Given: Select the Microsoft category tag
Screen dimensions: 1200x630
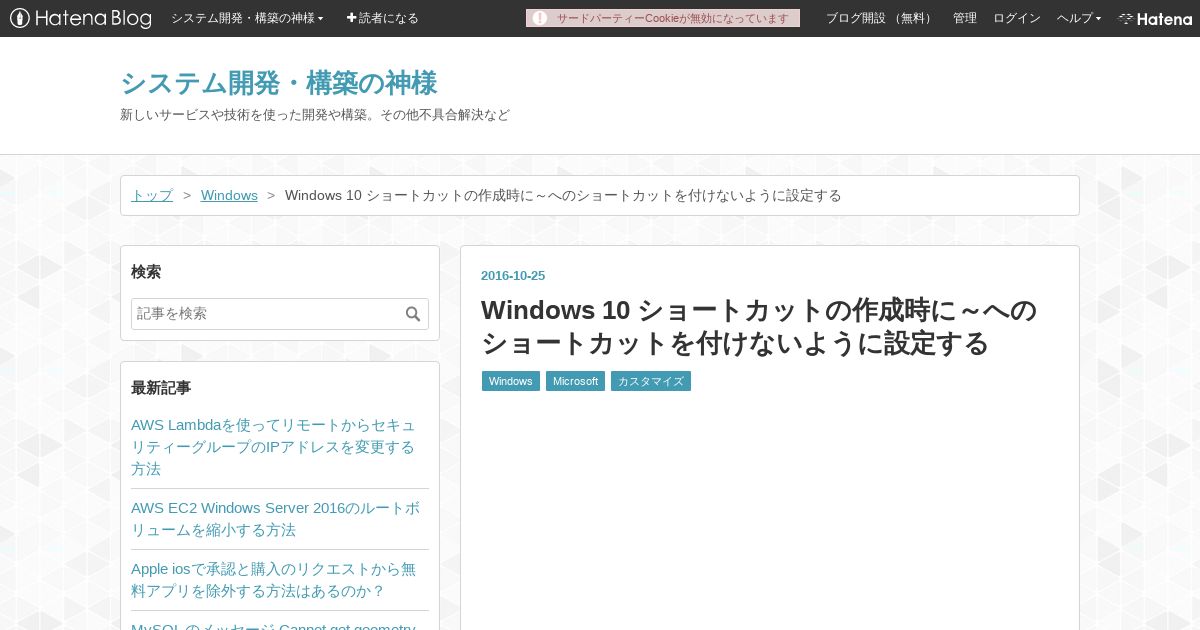Looking at the screenshot, I should pyautogui.click(x=575, y=381).
